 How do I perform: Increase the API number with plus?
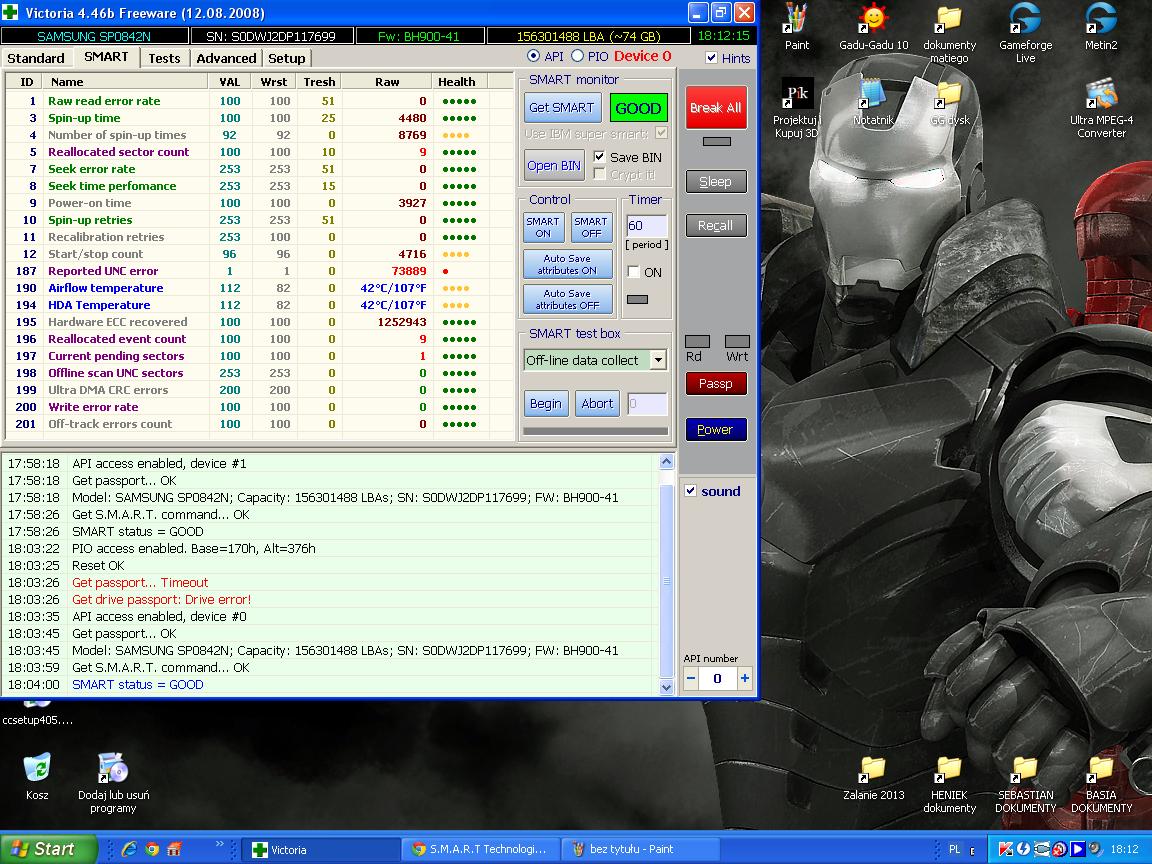pos(744,678)
